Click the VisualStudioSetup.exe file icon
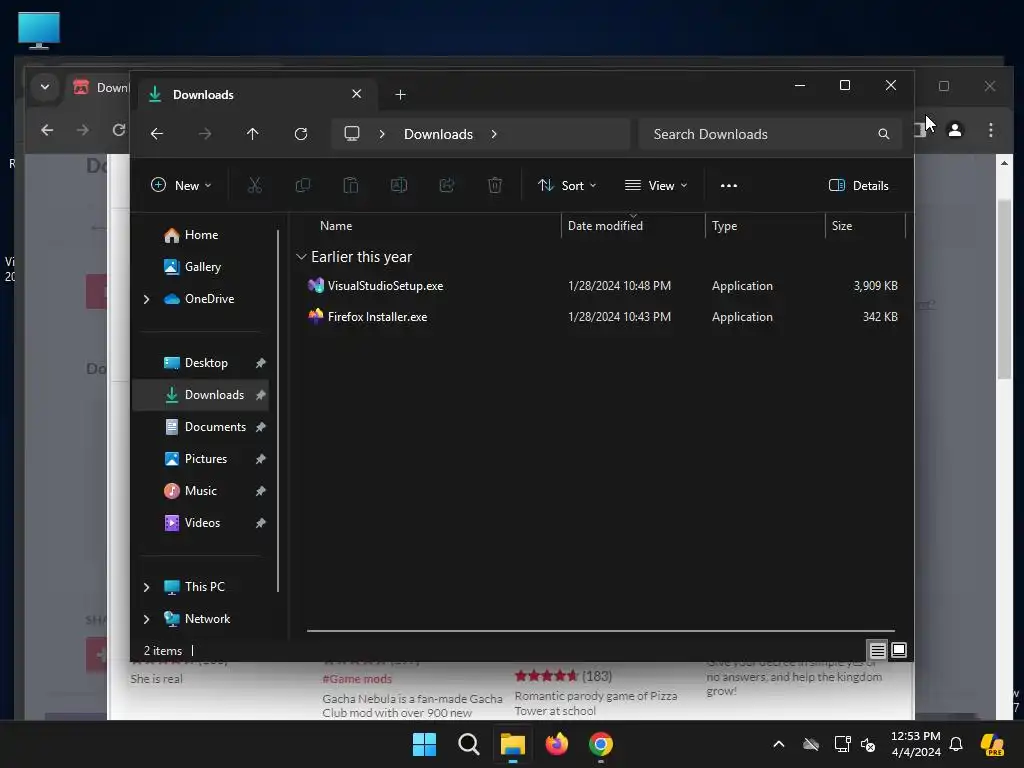This screenshot has height=768, width=1024. coord(316,285)
